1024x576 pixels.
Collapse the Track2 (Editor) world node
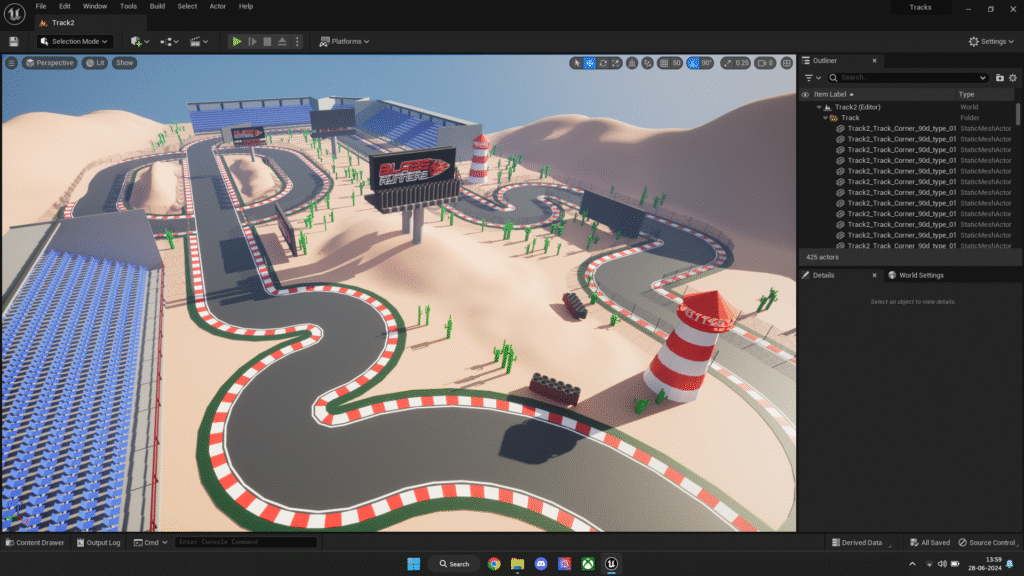coord(818,107)
